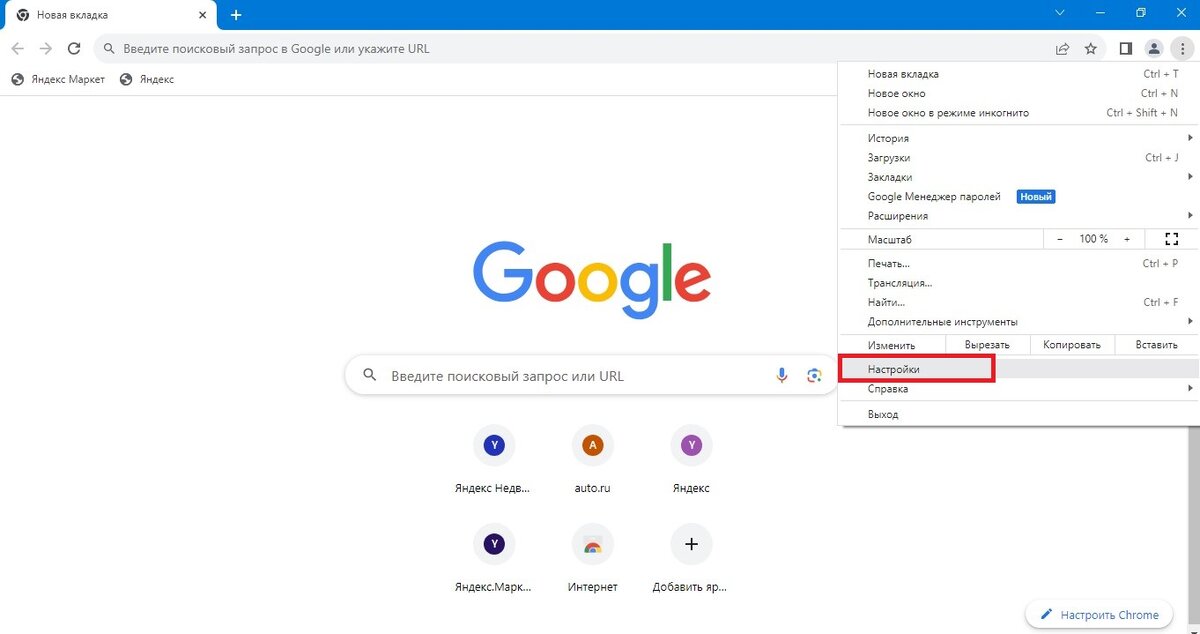Click Вставить in the edit row

point(1156,345)
